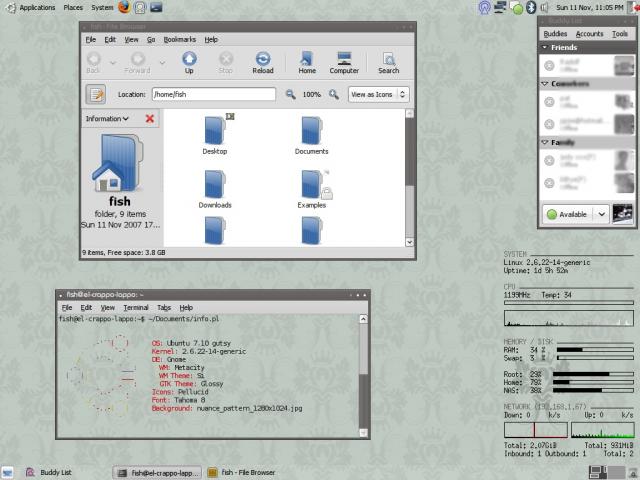Open the Tabs menu in terminal window
This screenshot has width=640, height=480.
(164, 308)
